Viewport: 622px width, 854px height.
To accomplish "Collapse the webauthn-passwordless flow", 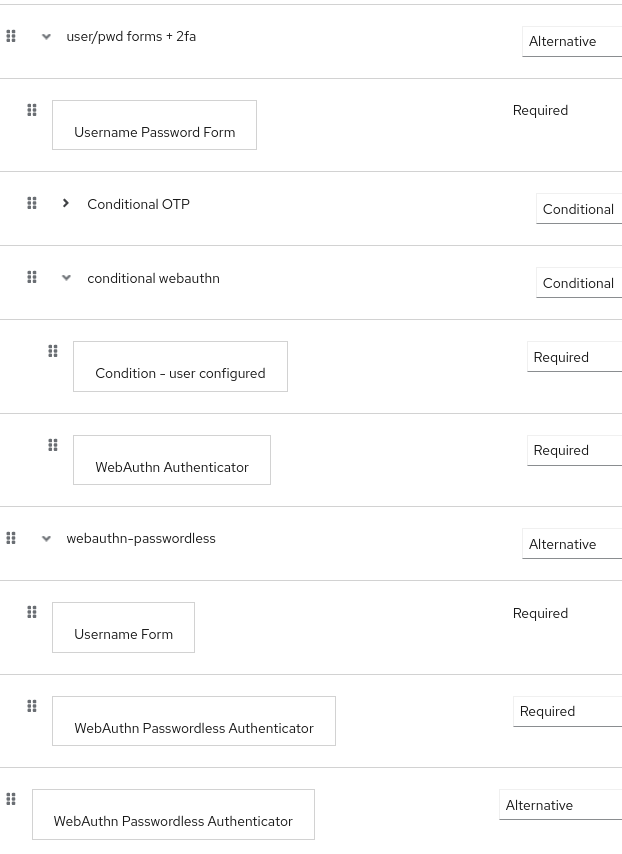I will point(46,538).
